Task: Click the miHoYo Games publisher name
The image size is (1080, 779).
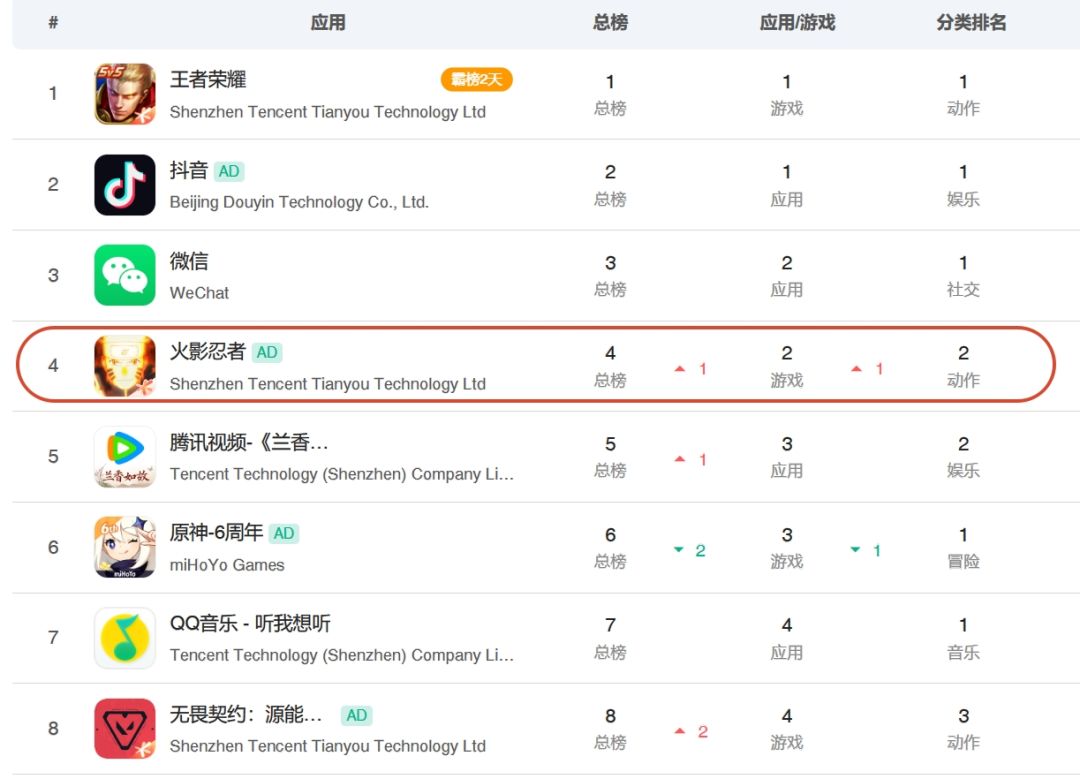Action: point(227,565)
